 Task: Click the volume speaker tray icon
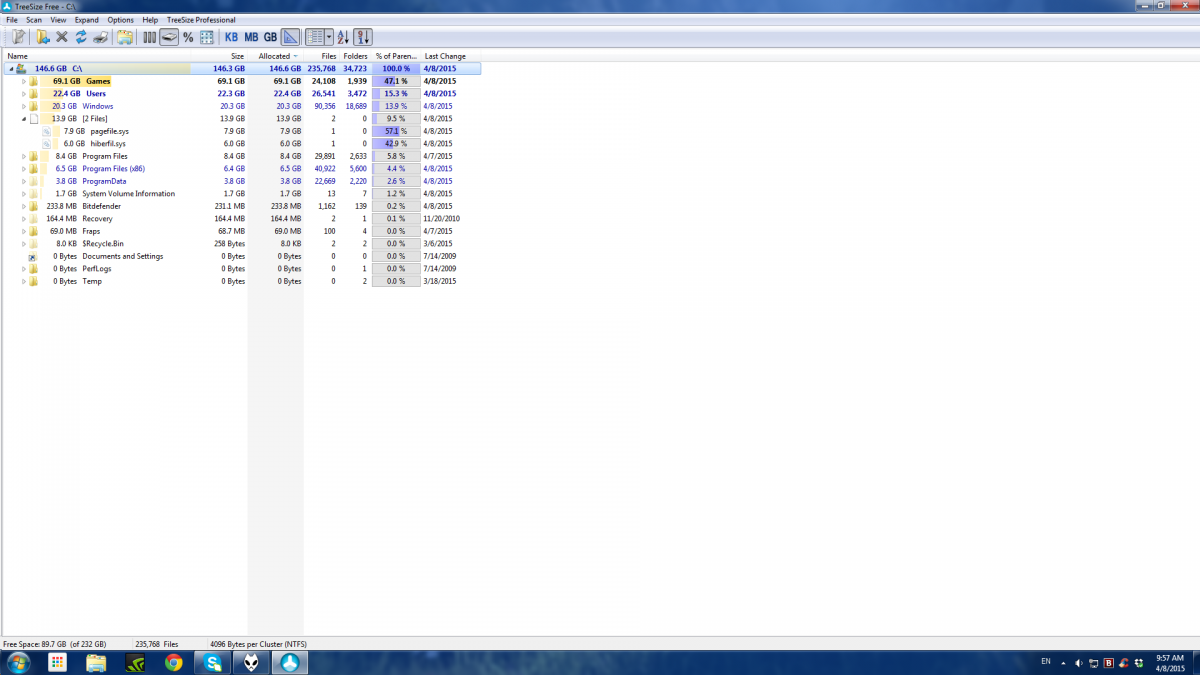[x=1077, y=662]
